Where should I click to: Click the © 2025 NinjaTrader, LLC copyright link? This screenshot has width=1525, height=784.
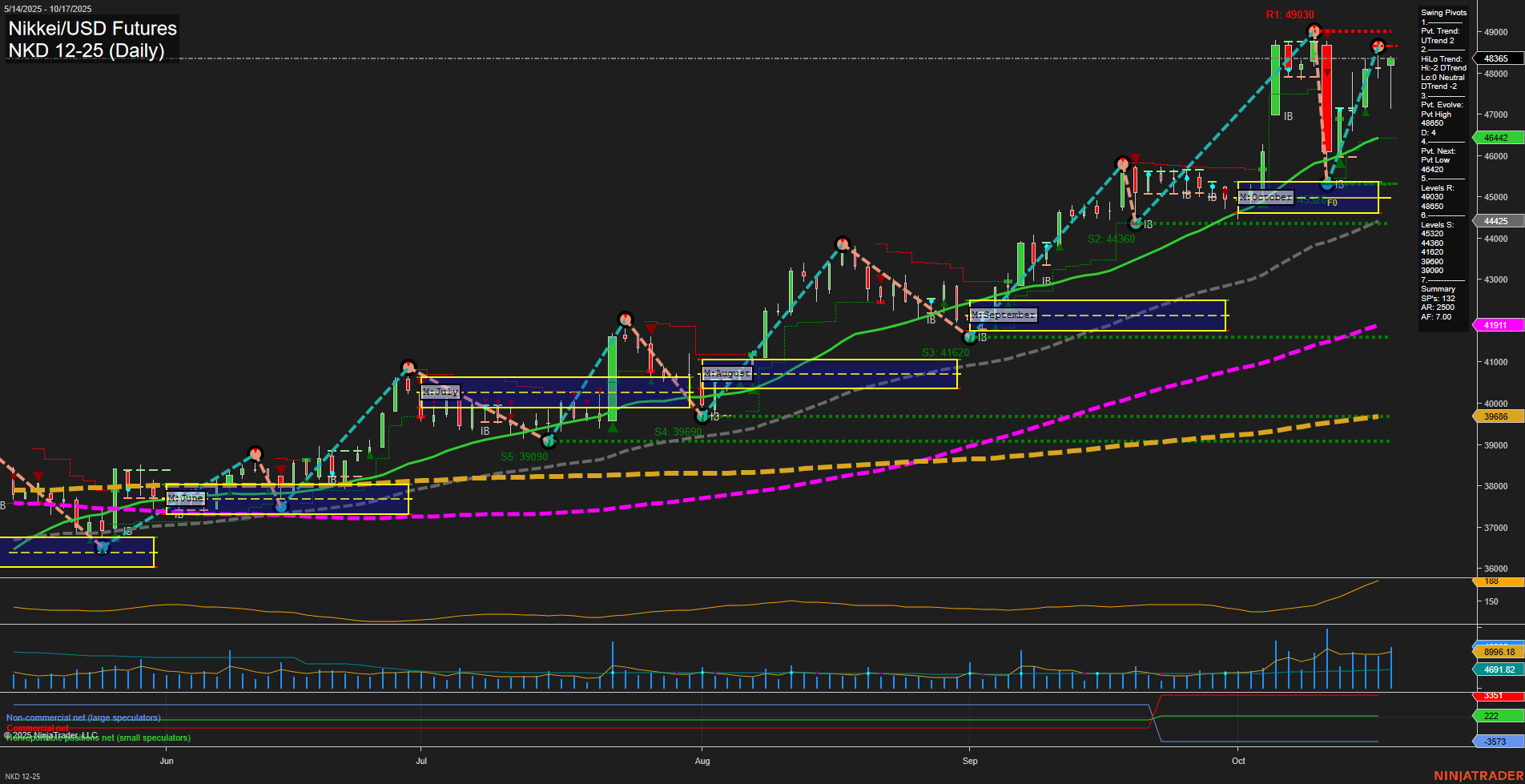coord(52,734)
